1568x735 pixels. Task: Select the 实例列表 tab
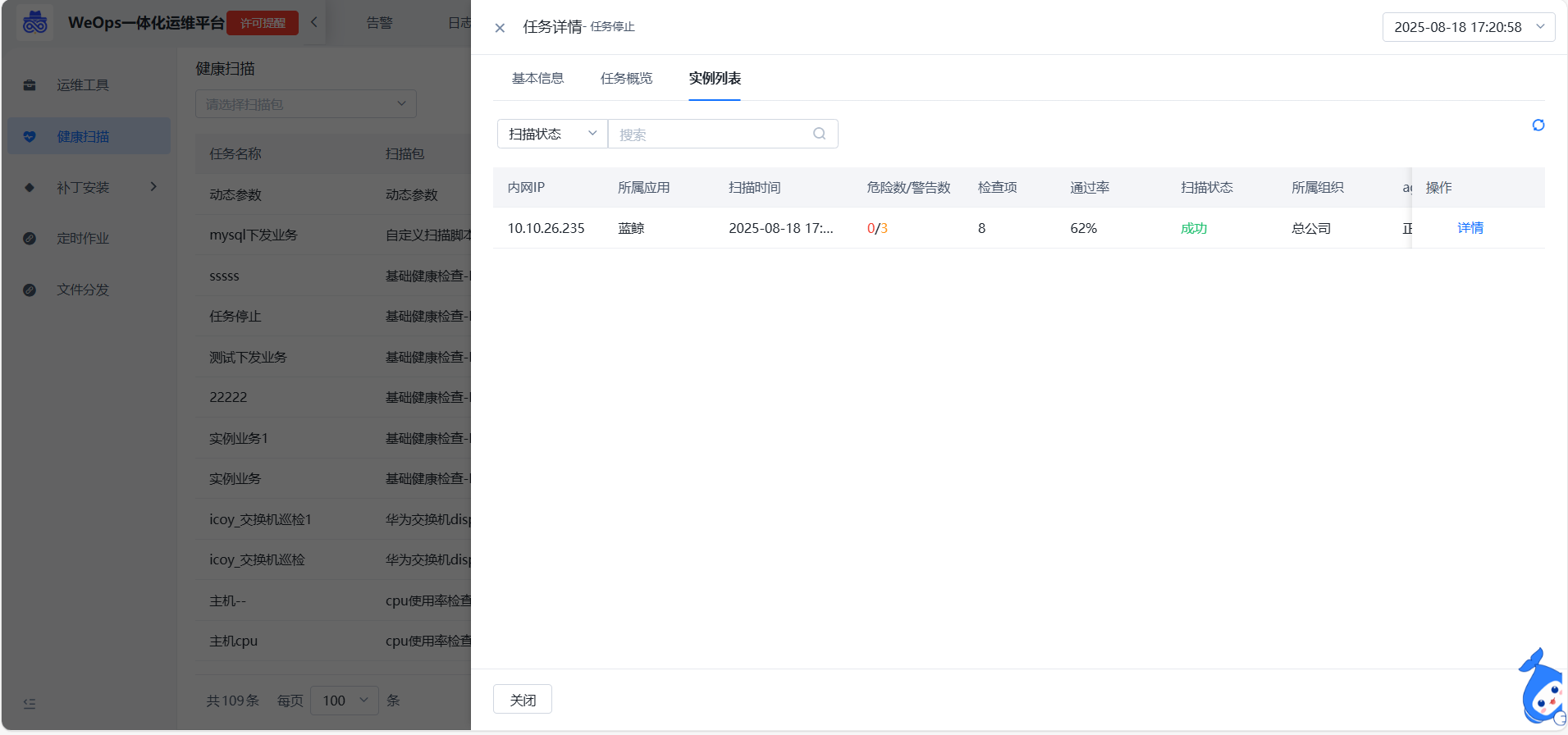pyautogui.click(x=715, y=79)
